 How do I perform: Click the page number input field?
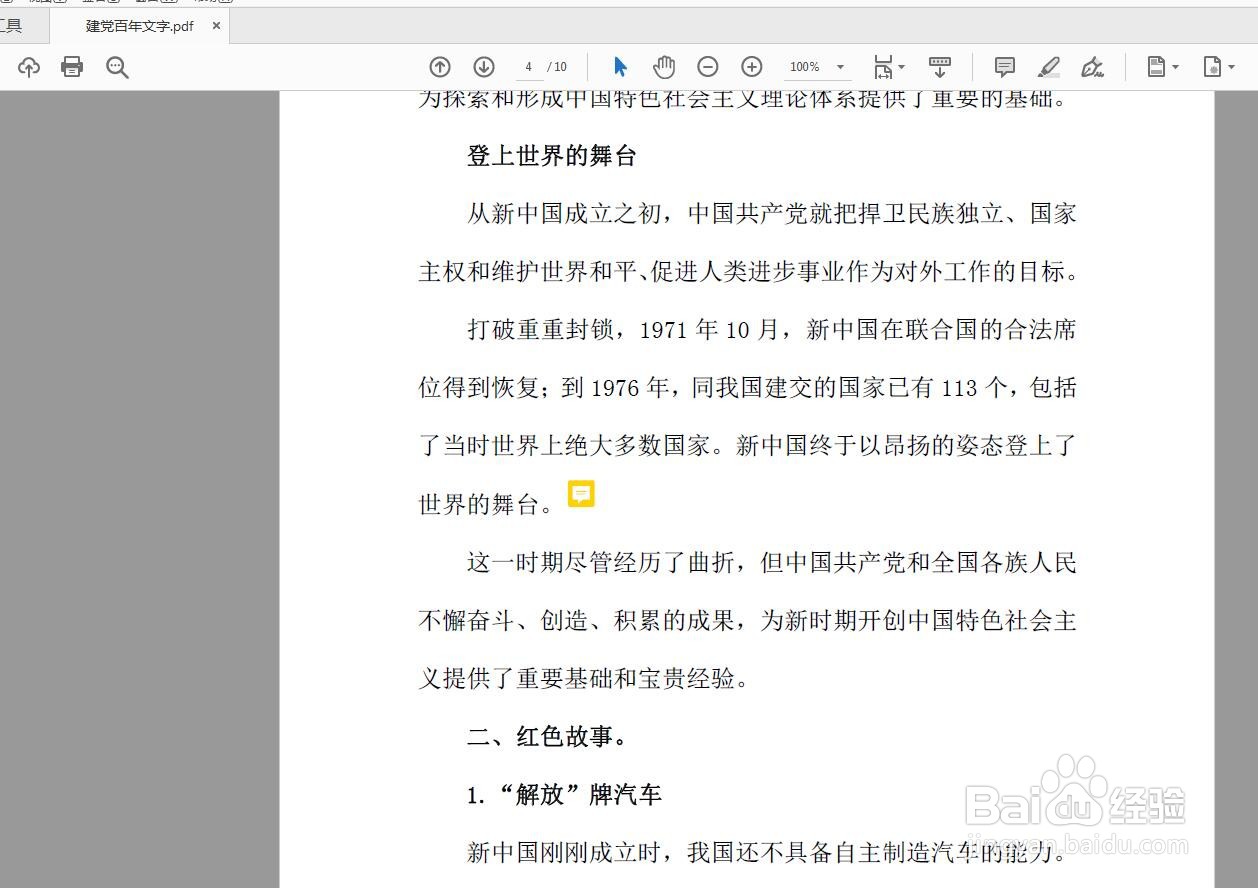[529, 67]
